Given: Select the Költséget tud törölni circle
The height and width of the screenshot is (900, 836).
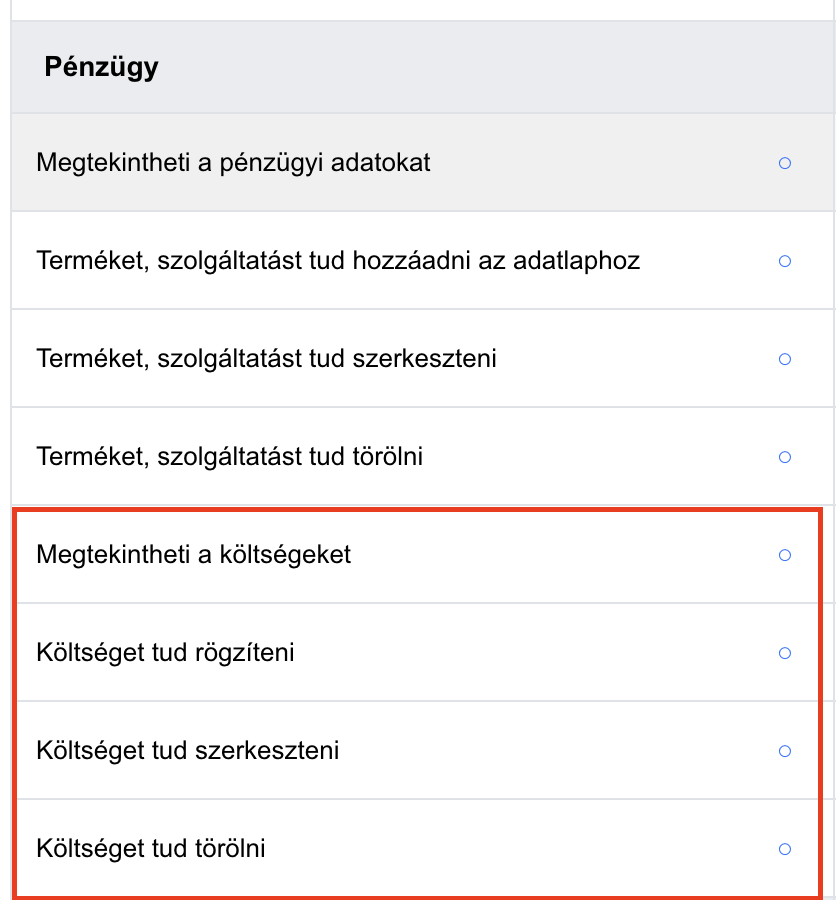Looking at the screenshot, I should tap(785, 849).
